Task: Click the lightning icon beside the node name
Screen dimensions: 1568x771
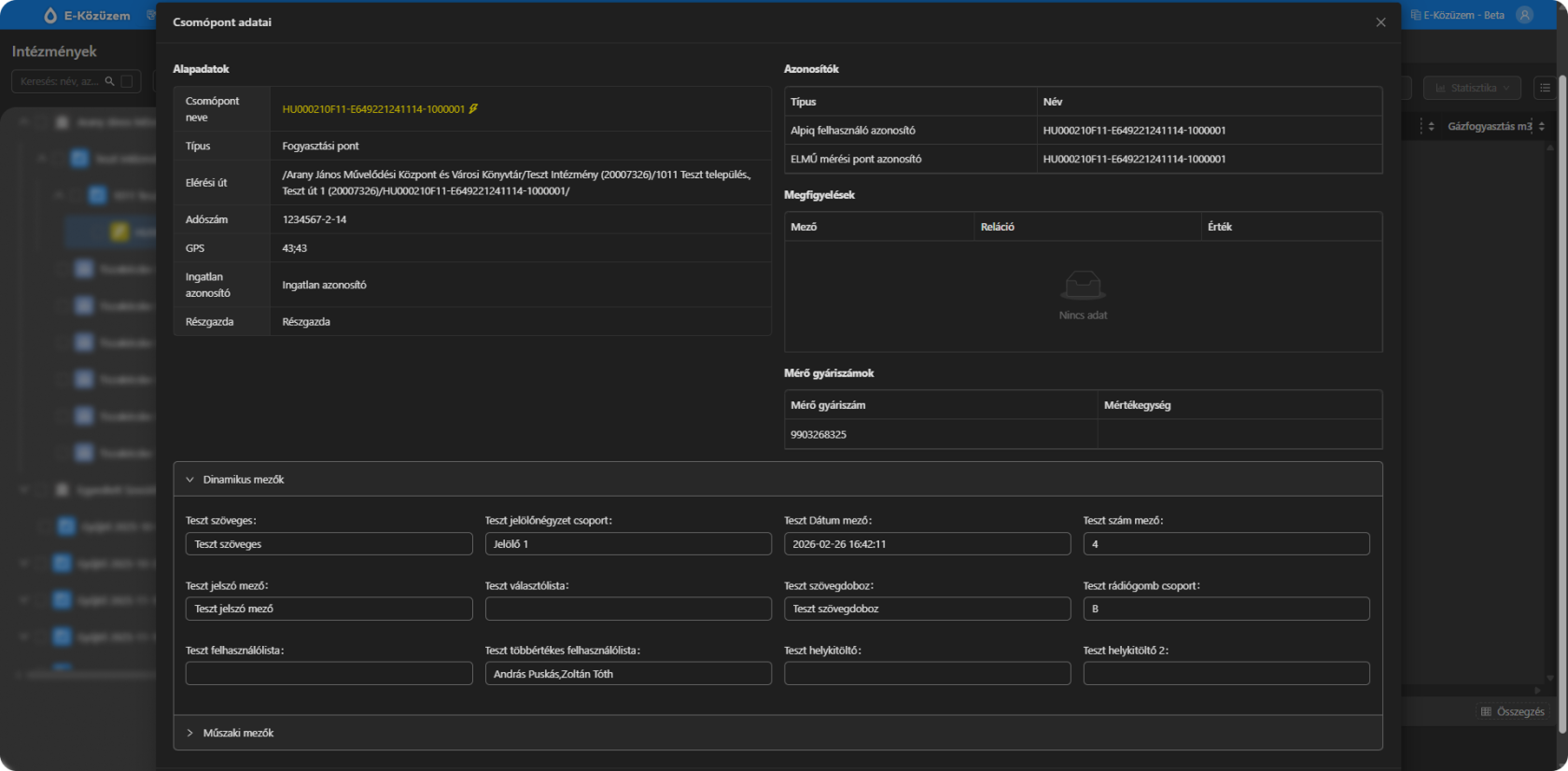Action: 473,109
